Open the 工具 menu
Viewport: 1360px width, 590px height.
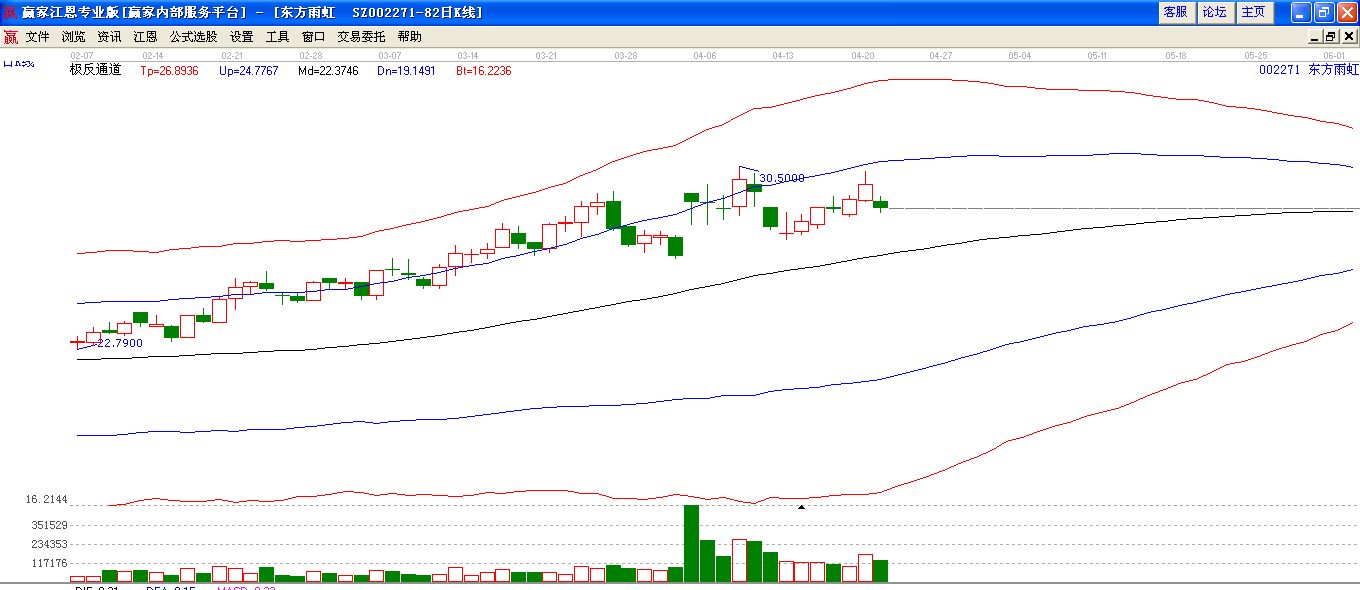click(278, 37)
